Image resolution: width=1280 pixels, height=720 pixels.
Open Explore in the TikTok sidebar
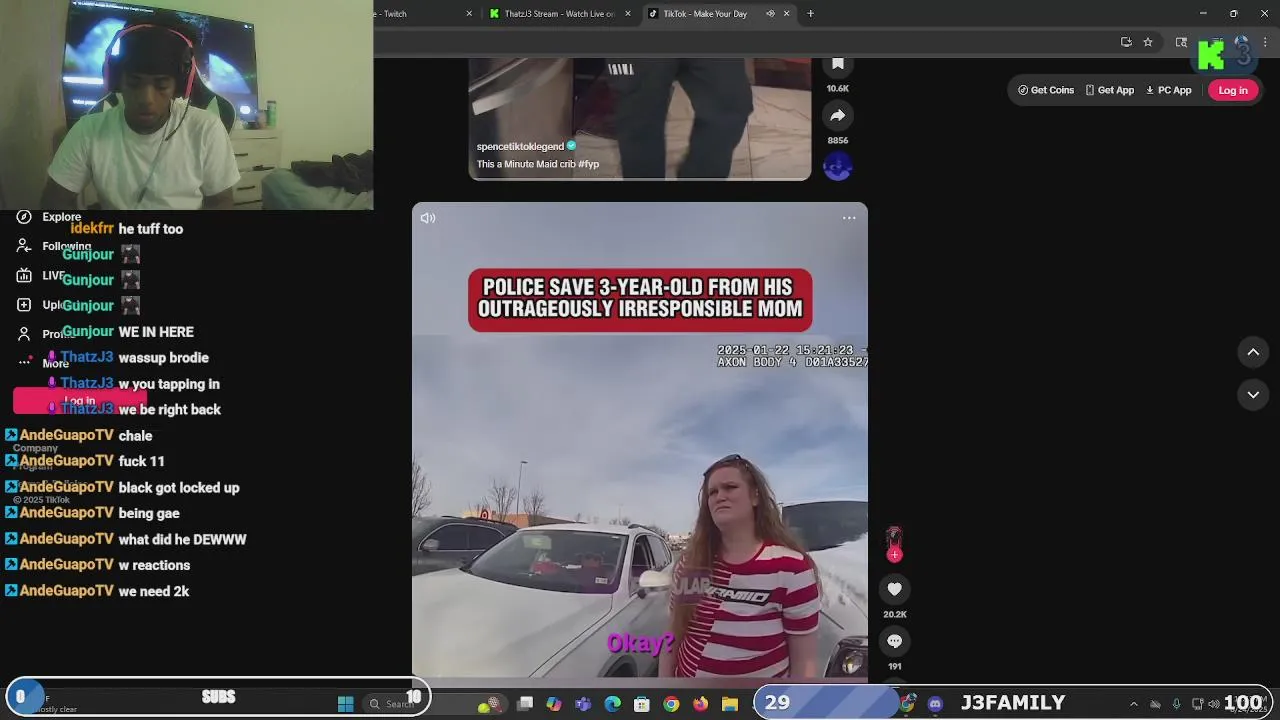point(50,217)
